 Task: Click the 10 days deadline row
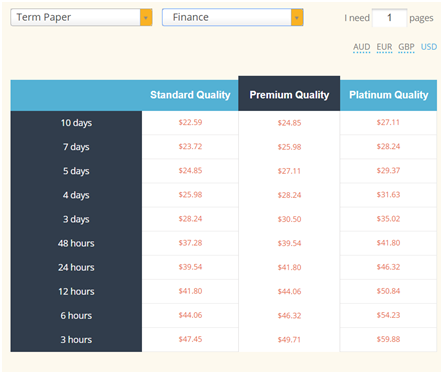[x=76, y=123]
